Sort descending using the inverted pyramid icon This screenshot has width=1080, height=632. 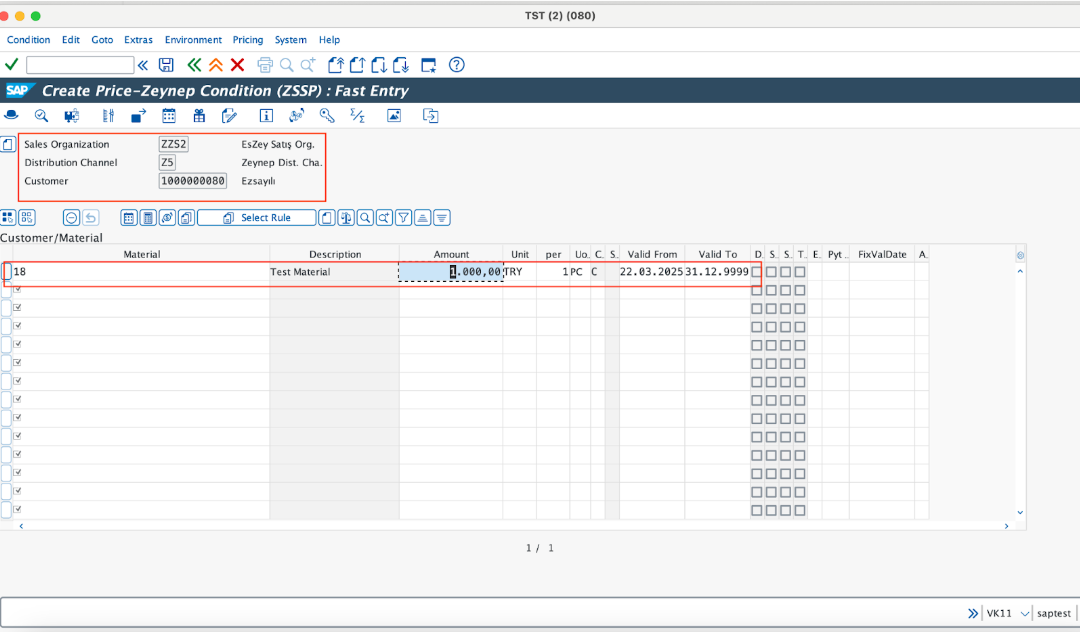[442, 218]
